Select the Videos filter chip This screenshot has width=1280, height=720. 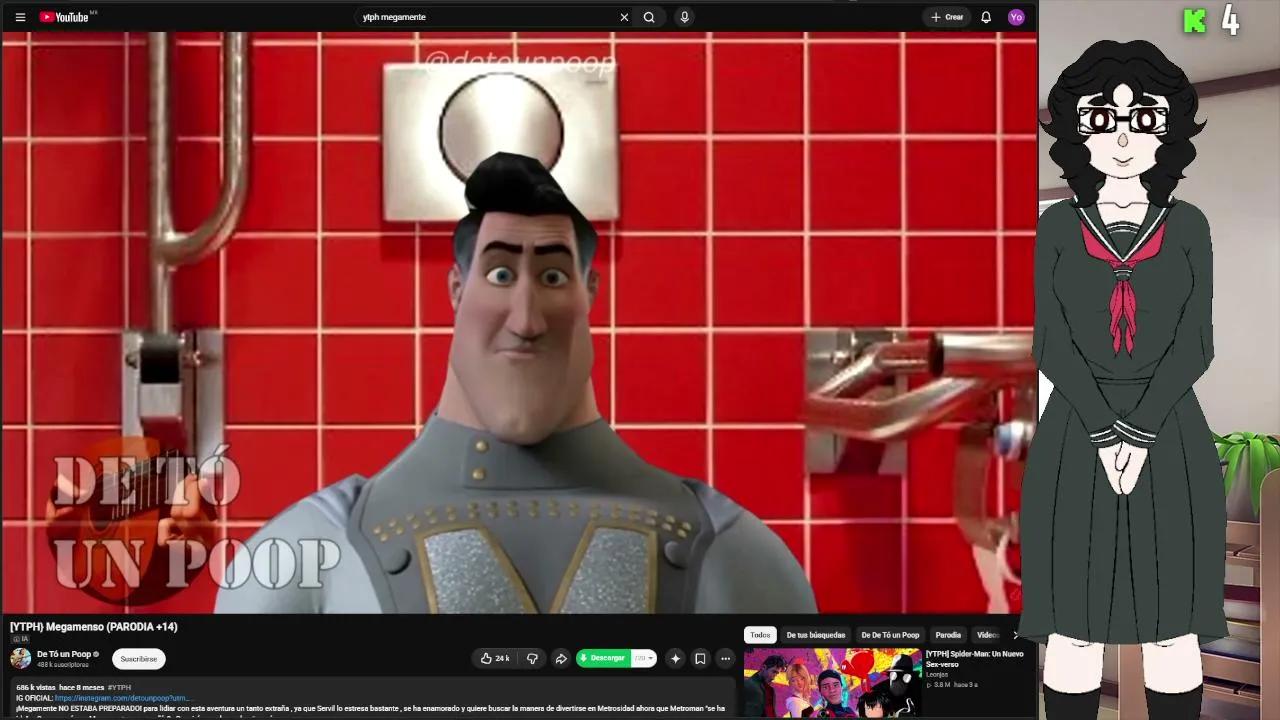click(x=988, y=635)
